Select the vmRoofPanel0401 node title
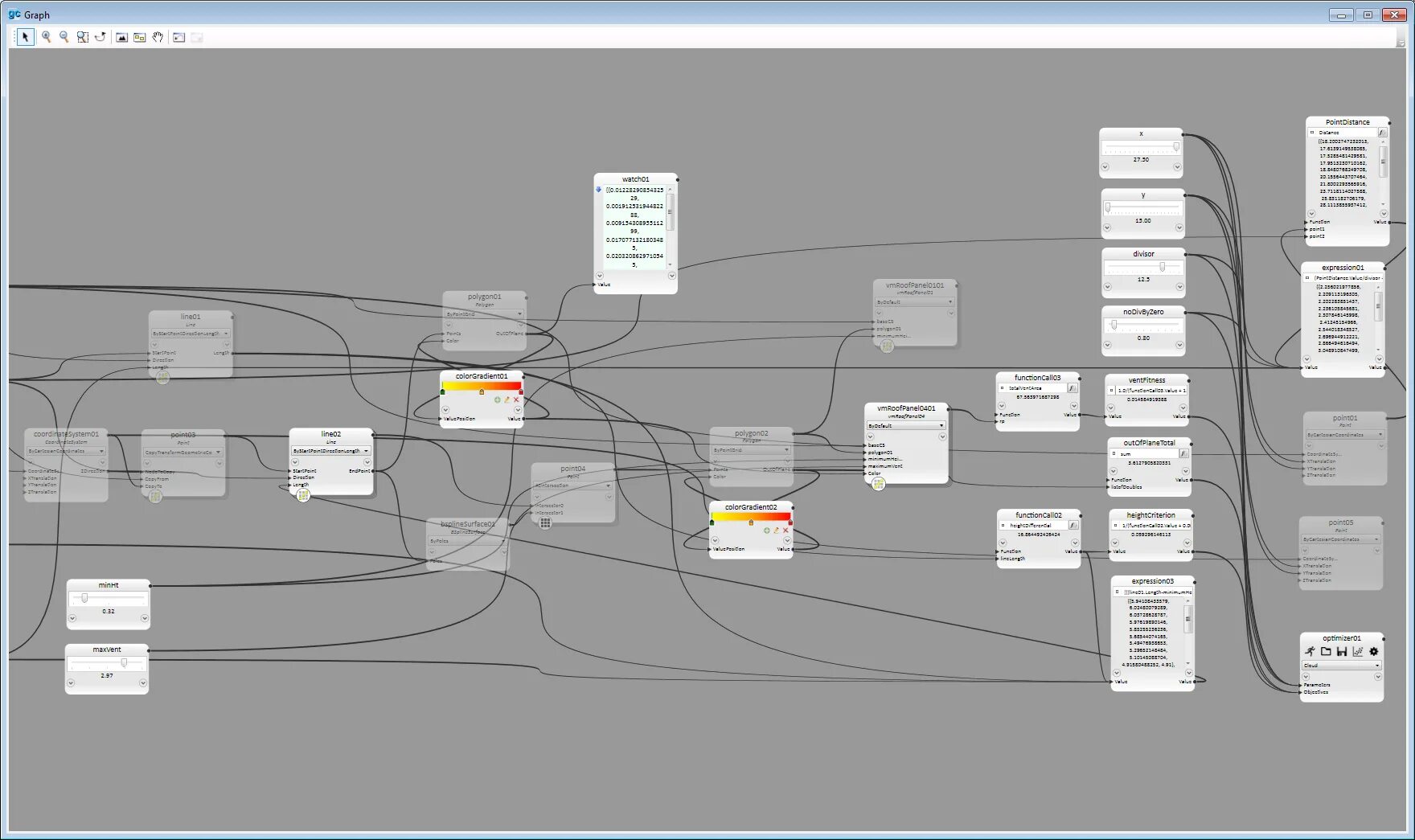The image size is (1415, 840). click(906, 408)
